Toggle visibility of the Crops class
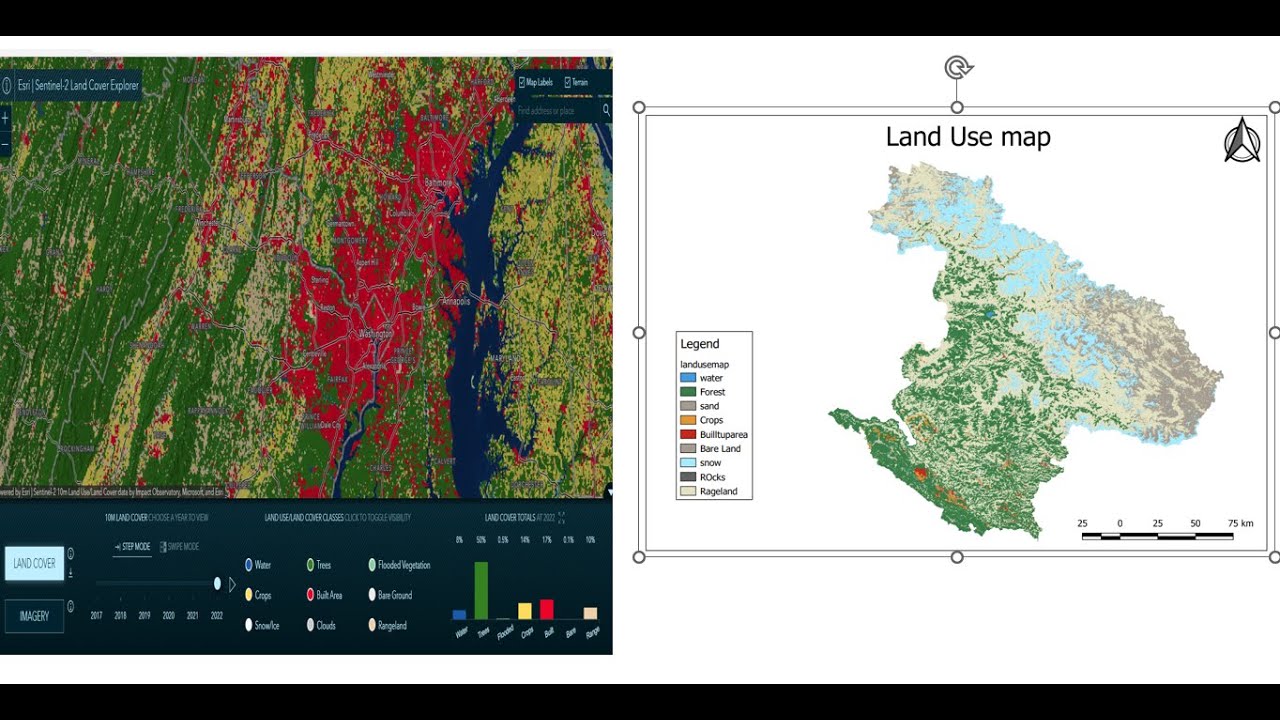This screenshot has width=1280, height=720. [x=258, y=595]
